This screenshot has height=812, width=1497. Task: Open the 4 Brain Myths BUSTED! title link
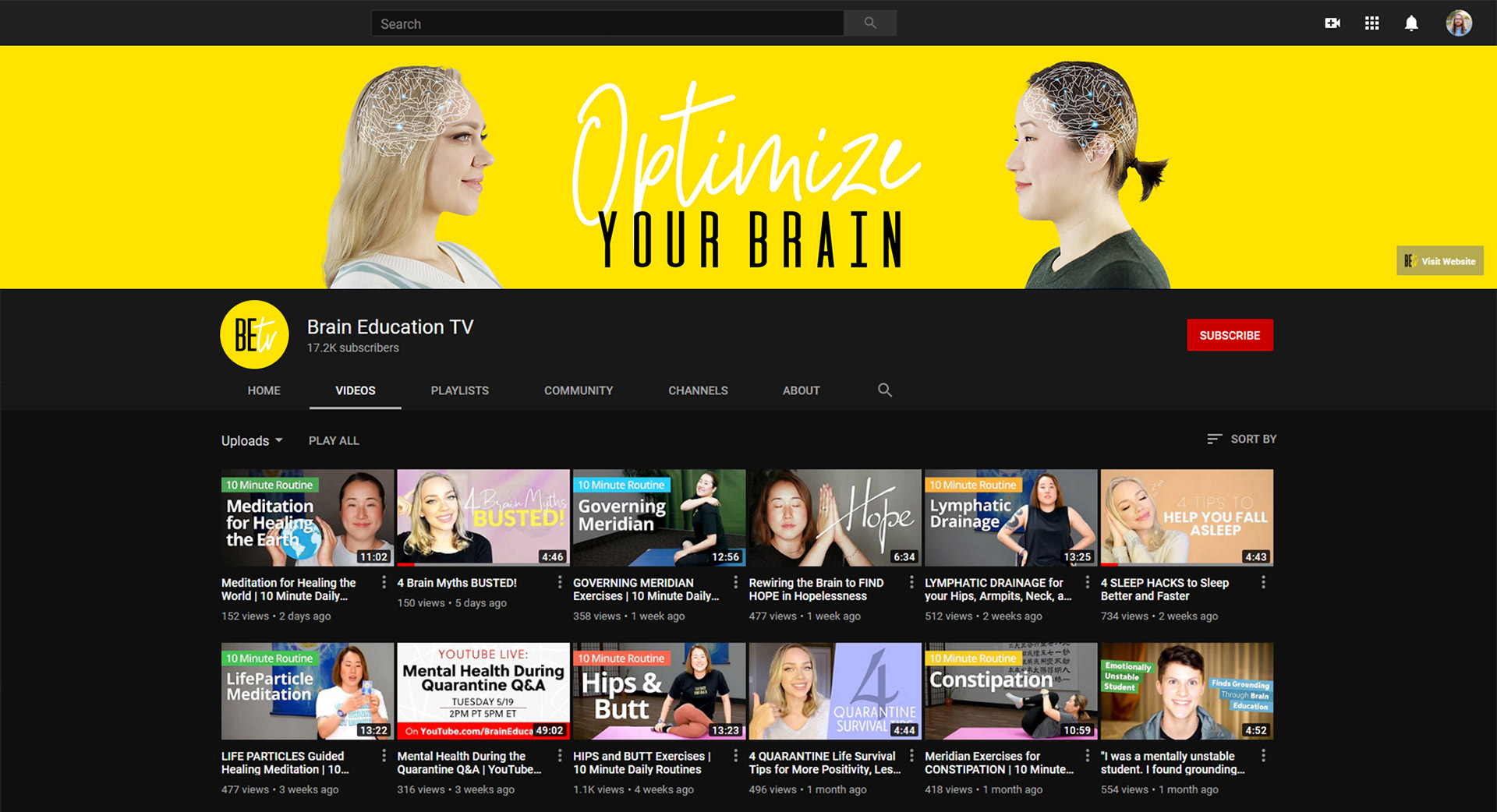pyautogui.click(x=457, y=582)
